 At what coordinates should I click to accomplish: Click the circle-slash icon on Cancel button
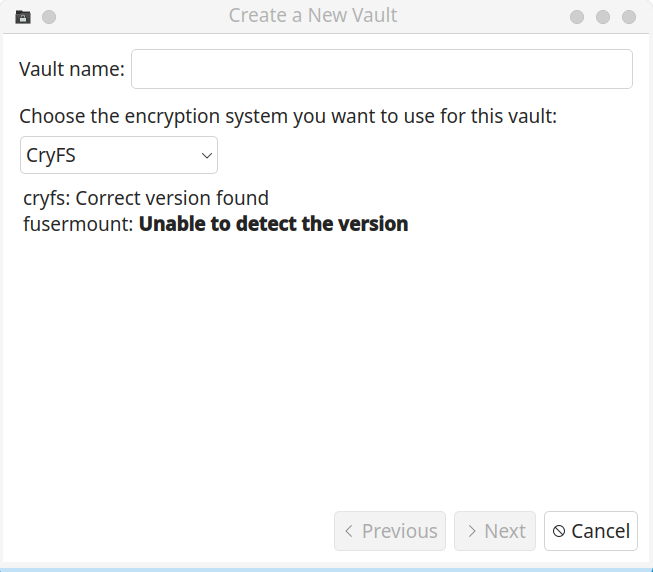click(x=559, y=531)
